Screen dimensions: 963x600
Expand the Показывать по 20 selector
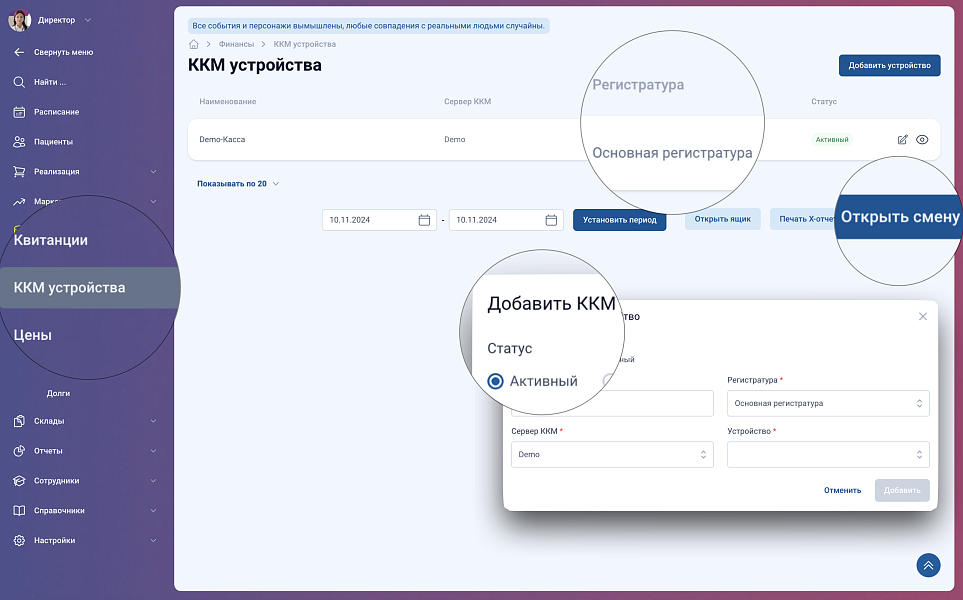click(238, 184)
